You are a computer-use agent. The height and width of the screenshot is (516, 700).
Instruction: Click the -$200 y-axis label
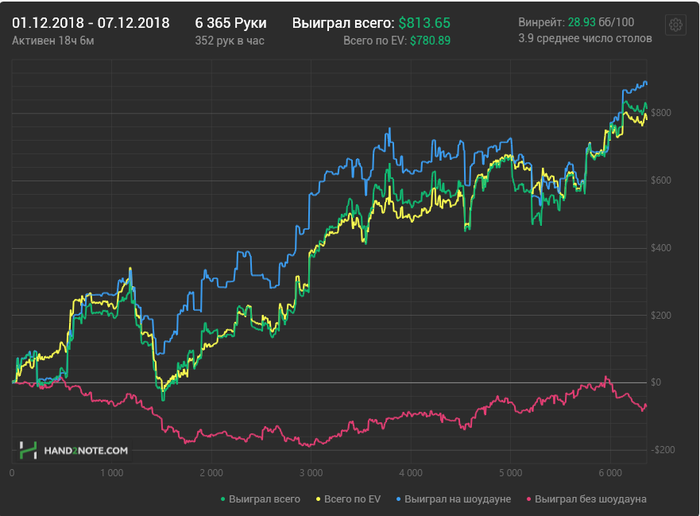pyautogui.click(x=662, y=449)
